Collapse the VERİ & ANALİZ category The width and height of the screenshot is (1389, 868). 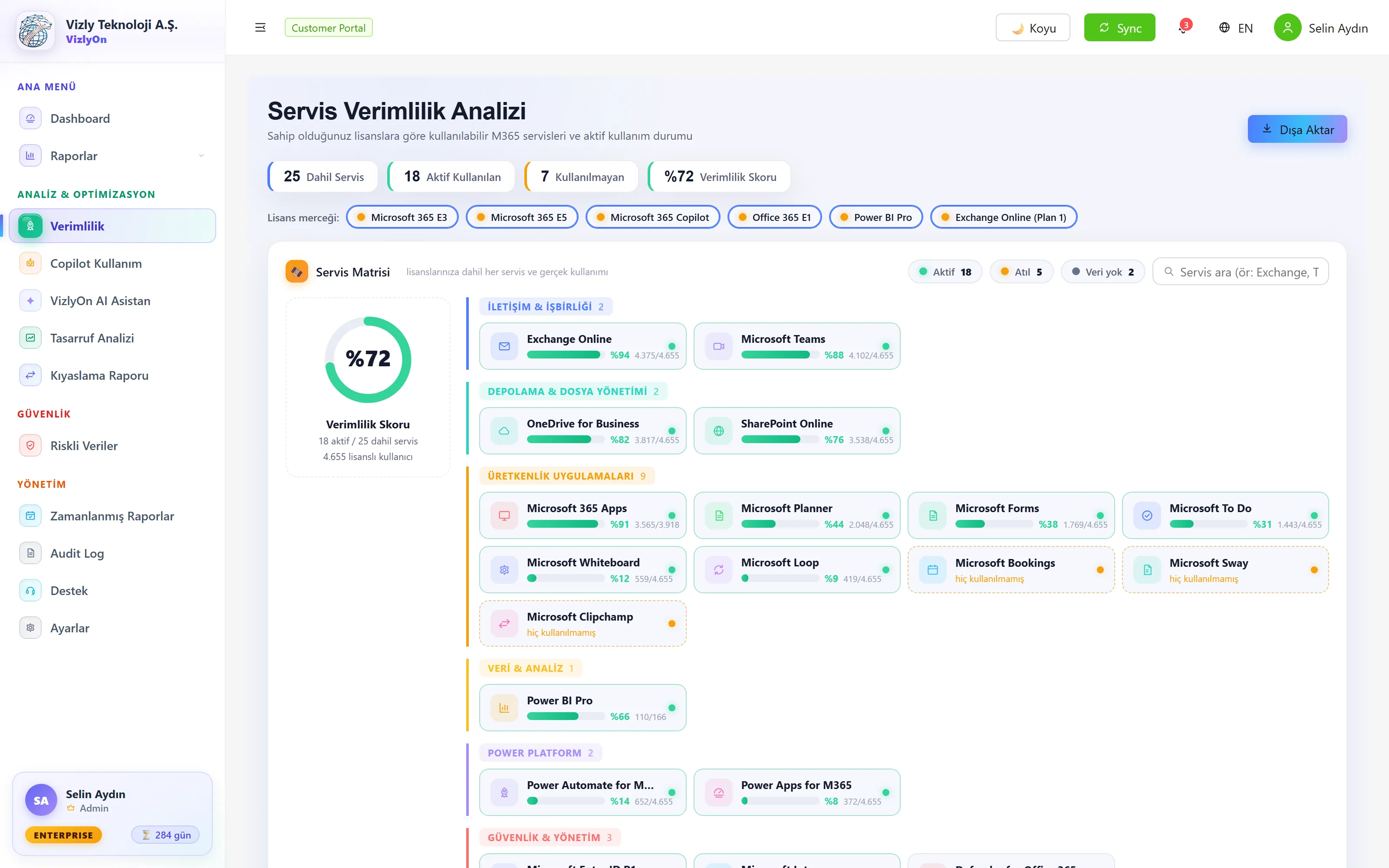pyautogui.click(x=531, y=667)
